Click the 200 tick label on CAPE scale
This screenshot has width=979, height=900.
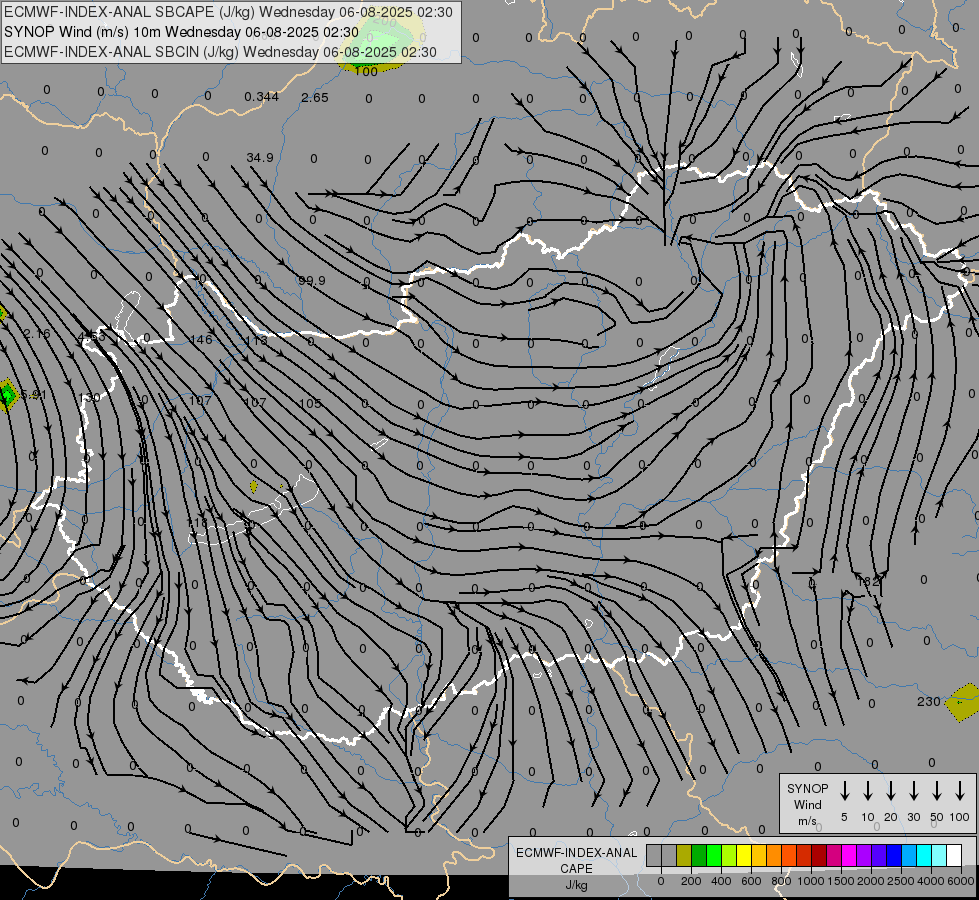click(x=691, y=881)
